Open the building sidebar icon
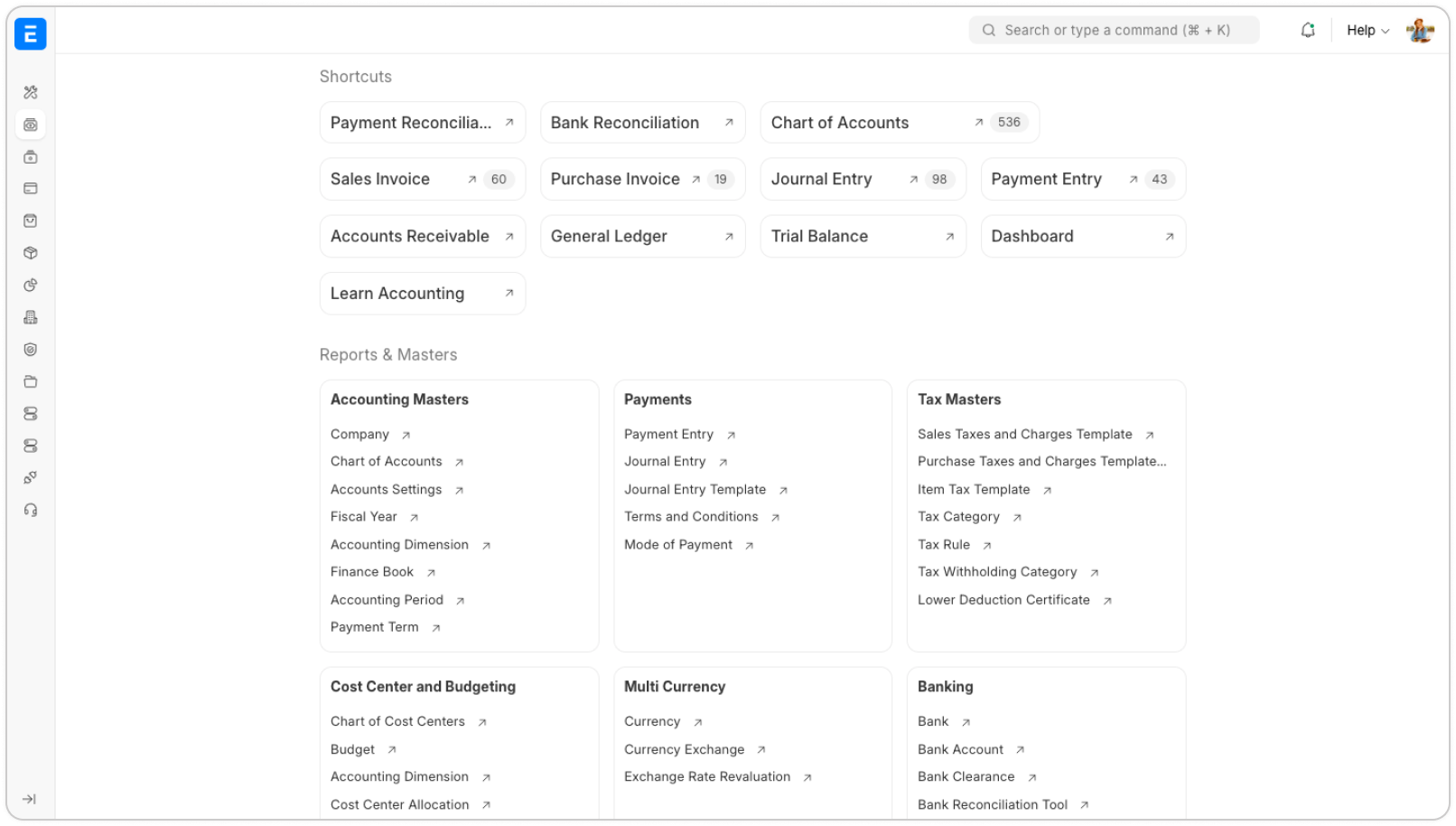Screen dimensions: 1456x826 pyautogui.click(x=31, y=317)
